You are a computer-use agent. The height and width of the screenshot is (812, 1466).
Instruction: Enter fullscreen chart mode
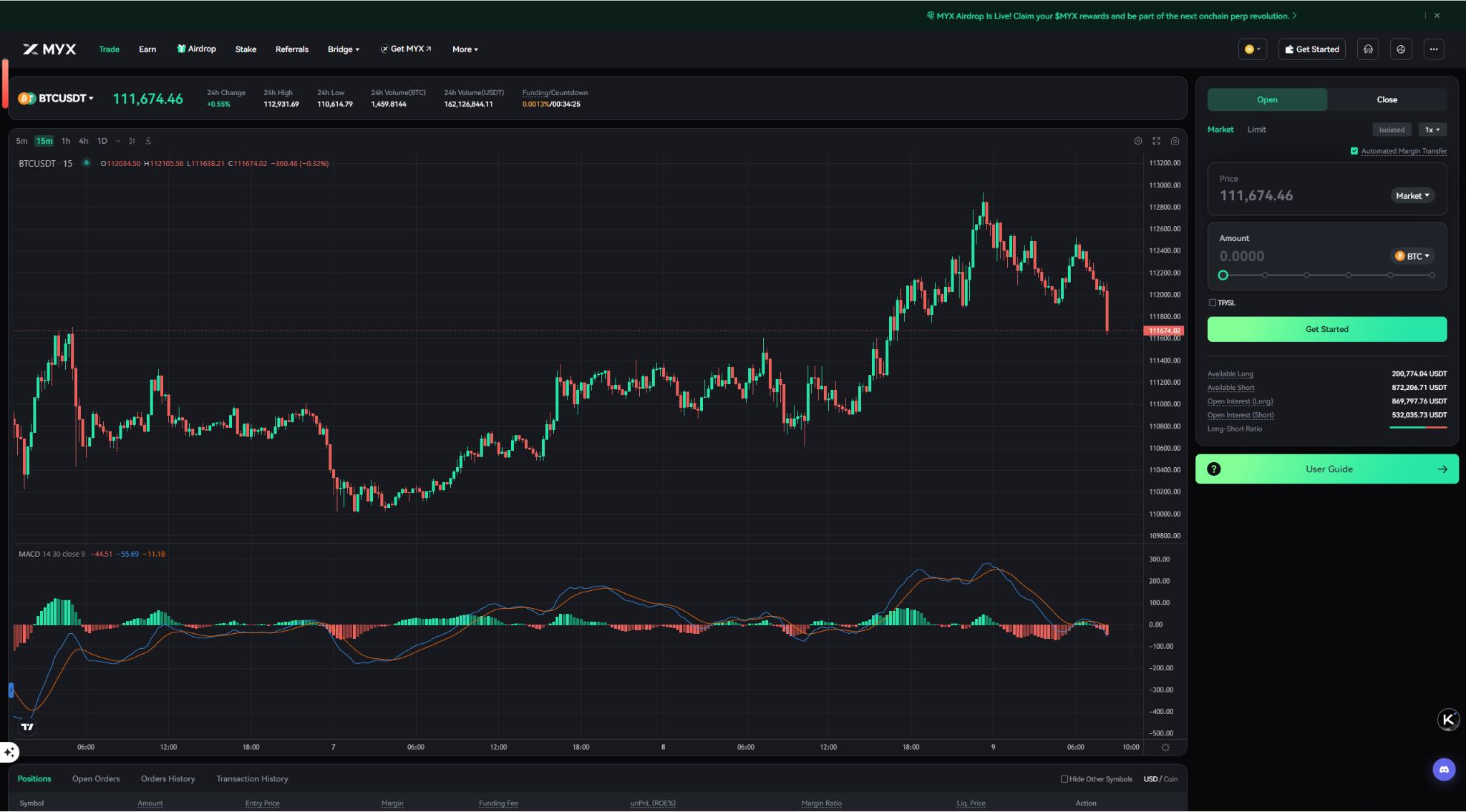click(1156, 141)
